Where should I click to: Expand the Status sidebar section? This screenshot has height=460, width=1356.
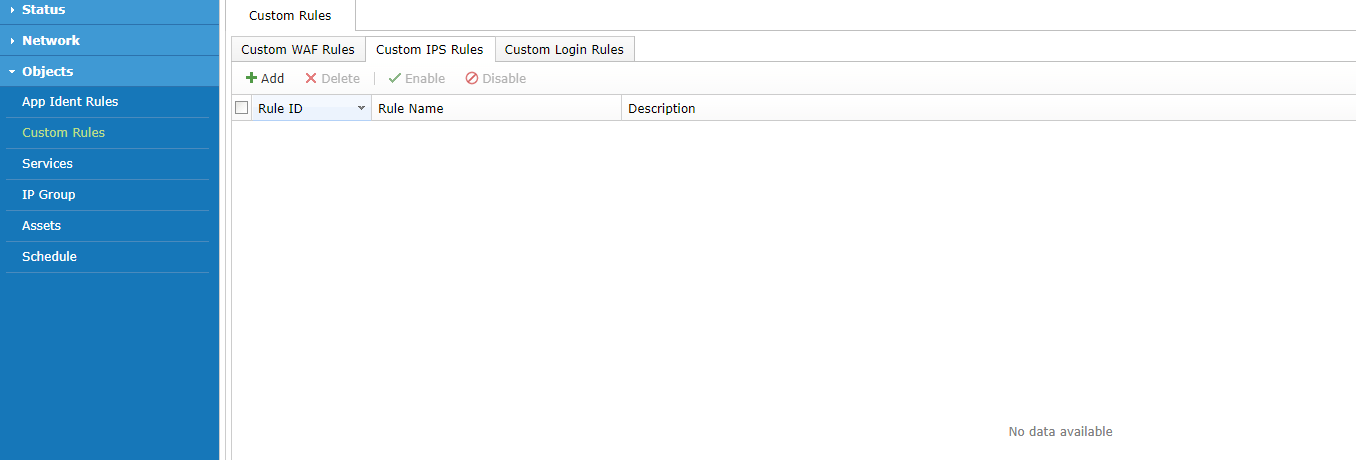click(x=109, y=10)
